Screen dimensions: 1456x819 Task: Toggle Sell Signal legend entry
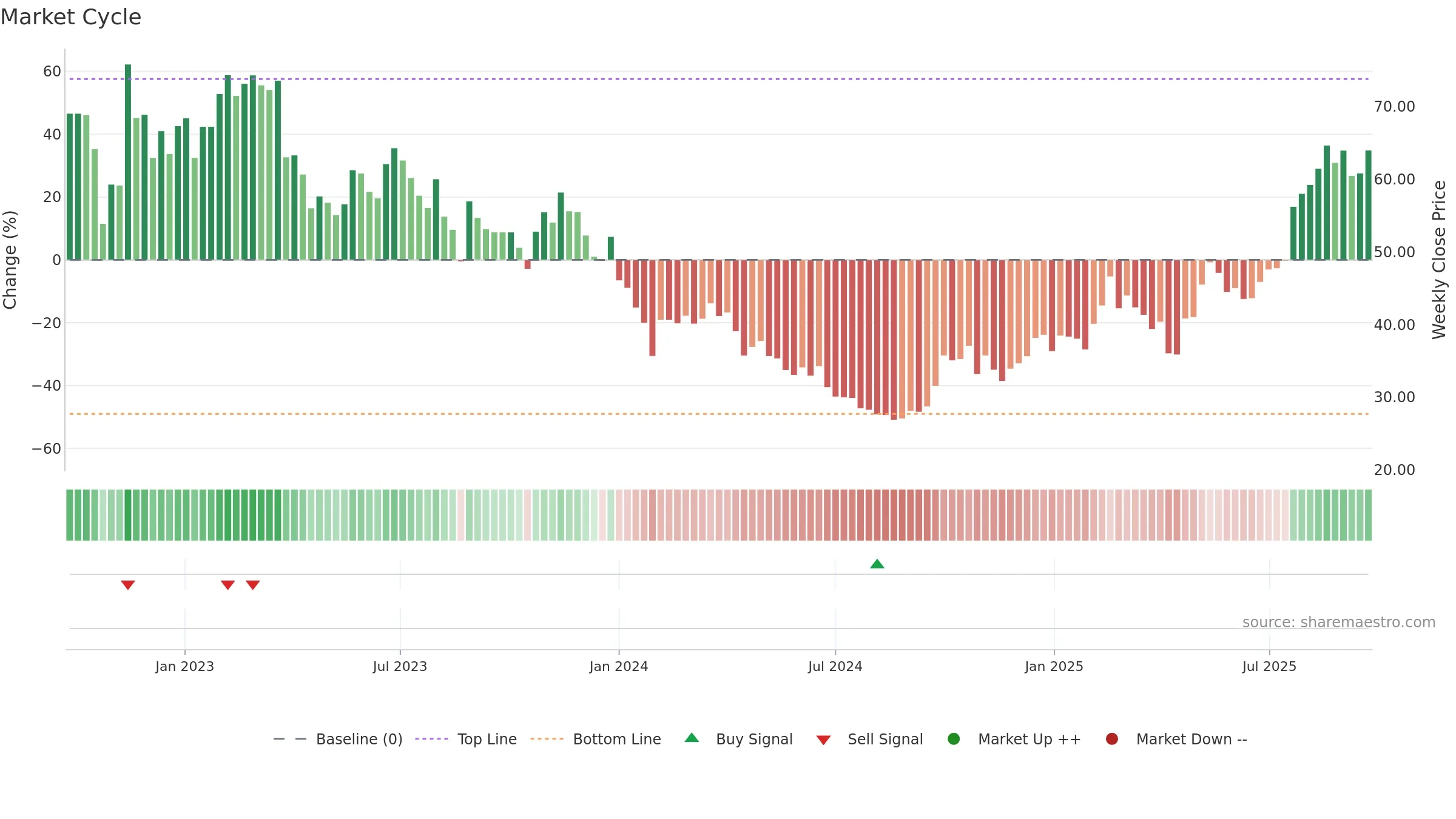pyautogui.click(x=869, y=739)
